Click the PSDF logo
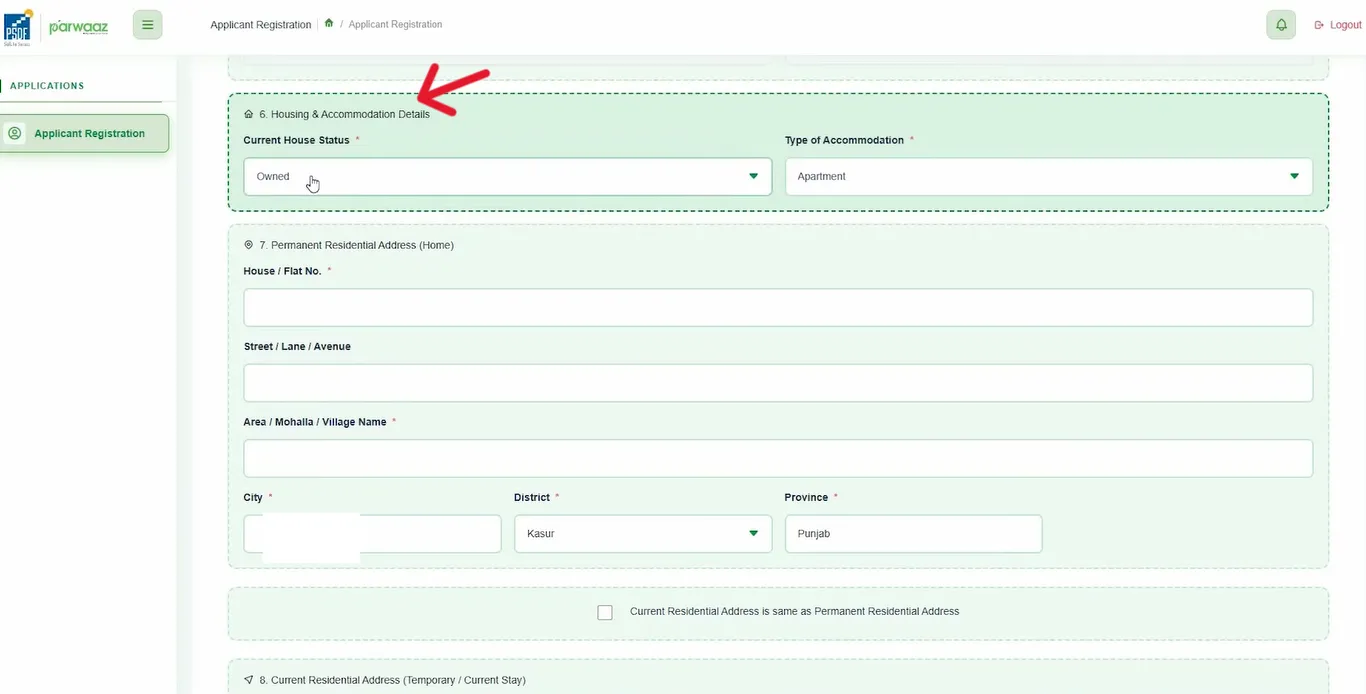 click(x=18, y=27)
